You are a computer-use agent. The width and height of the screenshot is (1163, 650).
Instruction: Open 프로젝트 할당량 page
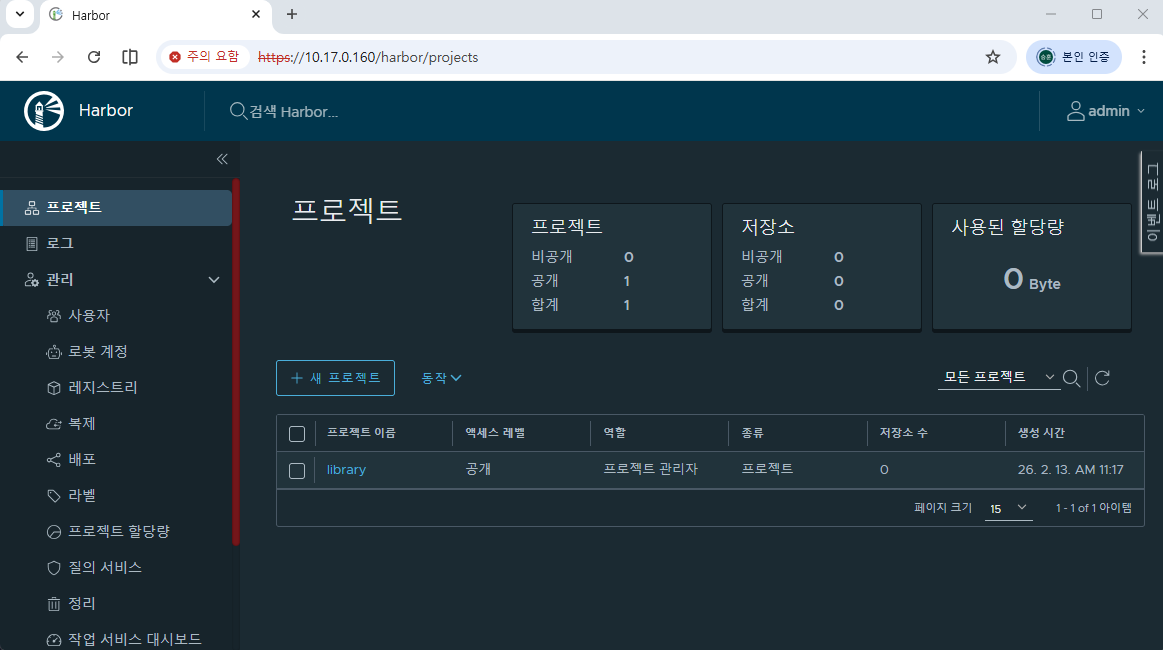click(119, 531)
